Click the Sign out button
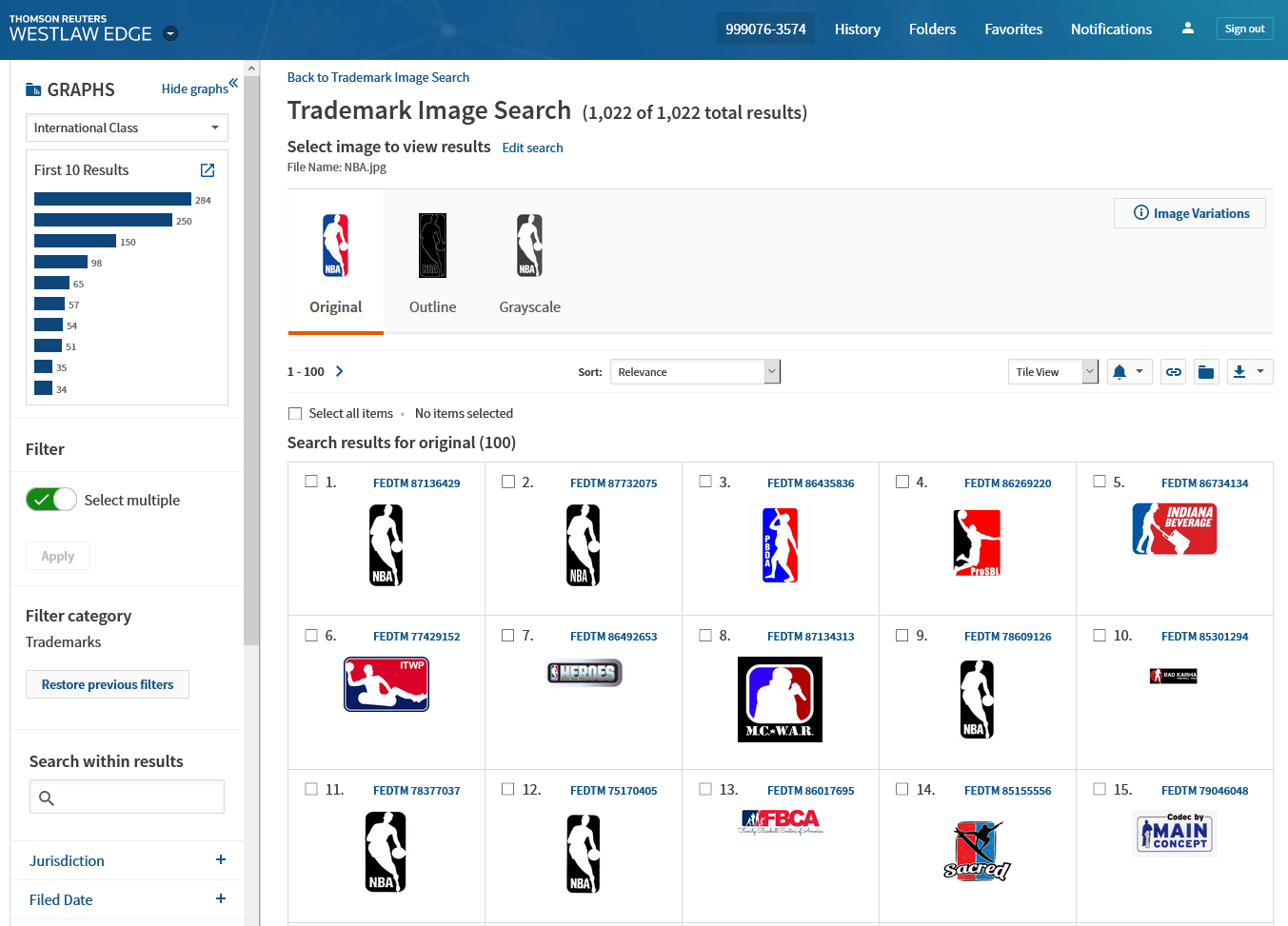1288x926 pixels. point(1245,29)
